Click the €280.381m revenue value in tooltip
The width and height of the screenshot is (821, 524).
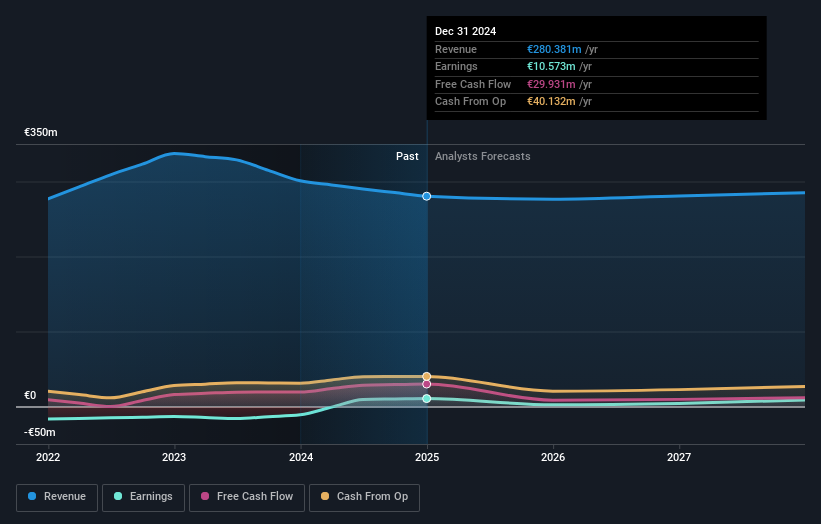pyautogui.click(x=554, y=49)
